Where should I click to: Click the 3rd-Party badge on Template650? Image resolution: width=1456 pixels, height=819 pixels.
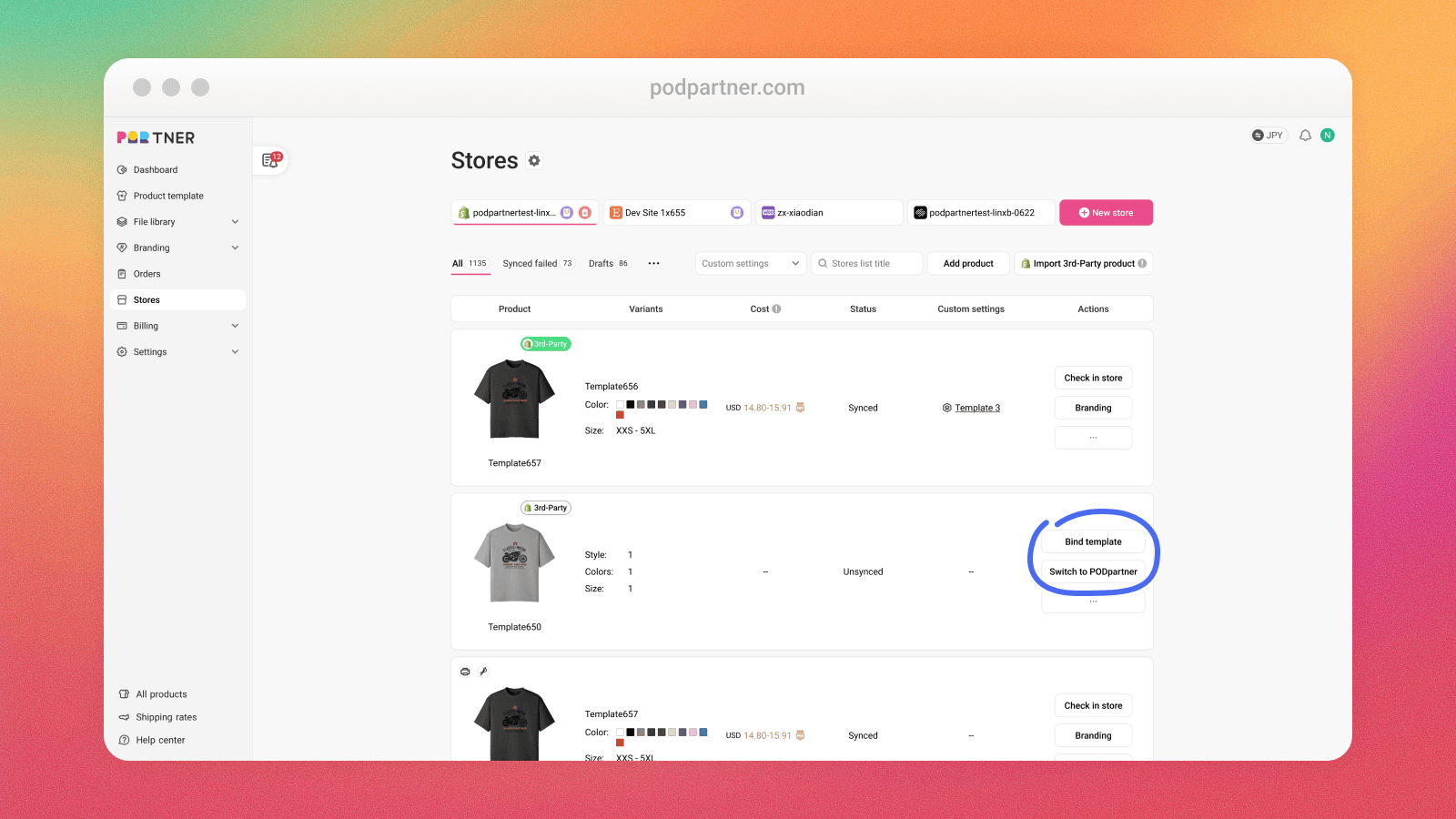[x=545, y=508]
